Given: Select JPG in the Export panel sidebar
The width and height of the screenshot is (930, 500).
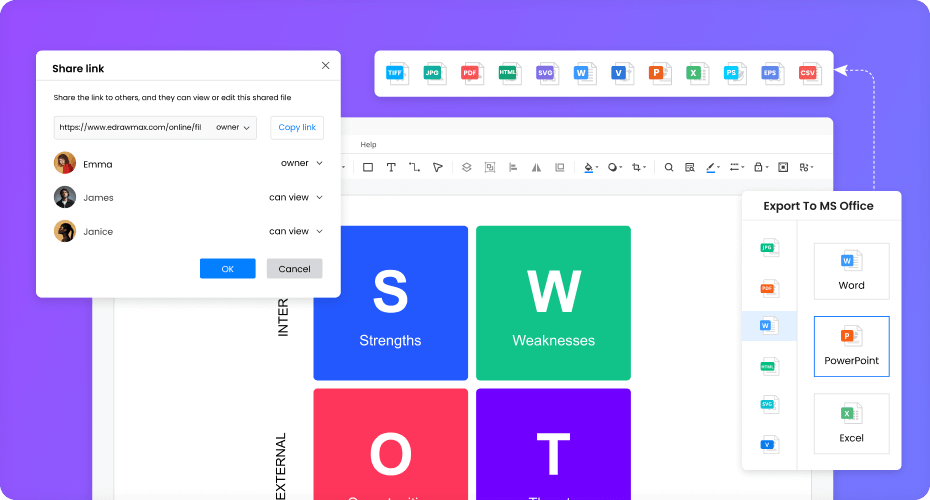Looking at the screenshot, I should [x=769, y=247].
